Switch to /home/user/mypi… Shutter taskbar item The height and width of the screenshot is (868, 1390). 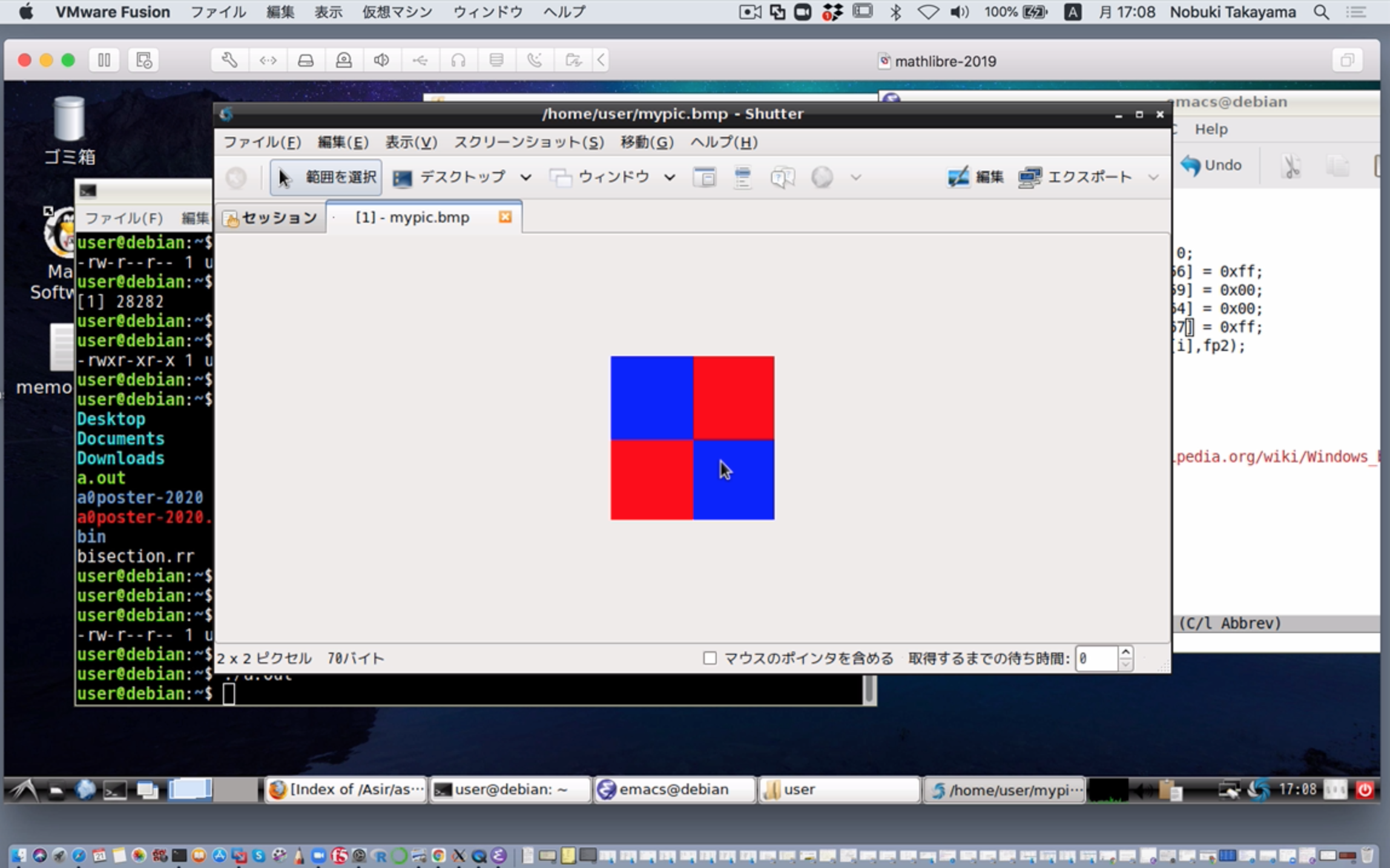(x=1004, y=789)
